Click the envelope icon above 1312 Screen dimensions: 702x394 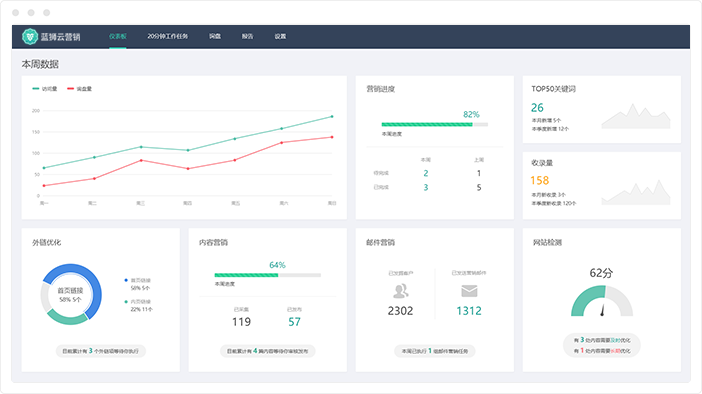pyautogui.click(x=469, y=291)
